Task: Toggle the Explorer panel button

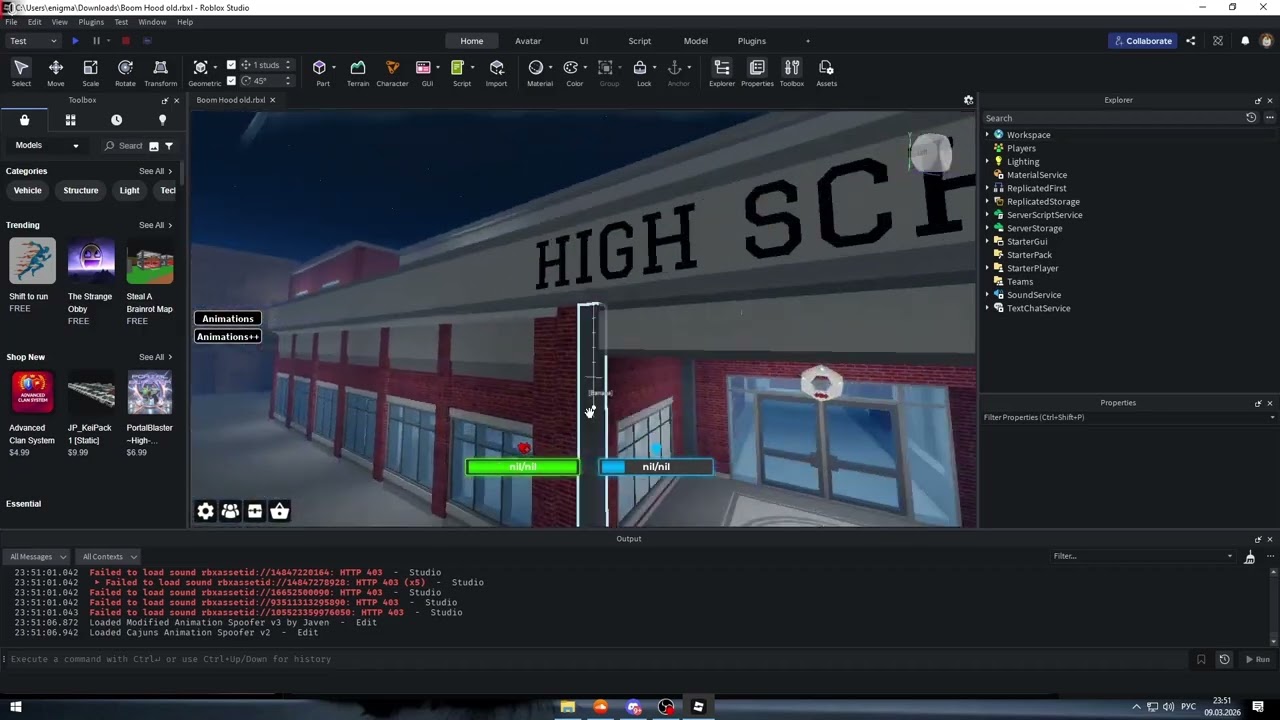Action: click(x=722, y=72)
